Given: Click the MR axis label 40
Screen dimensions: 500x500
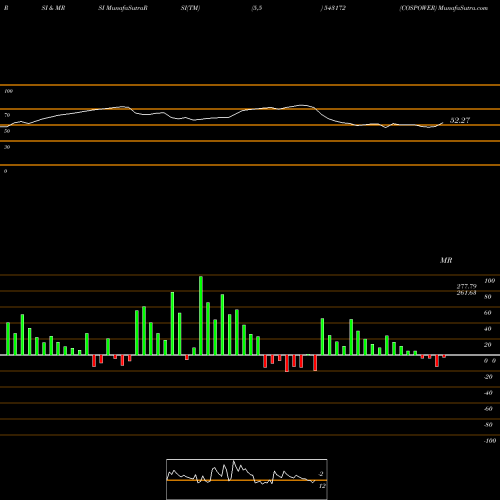Looking at the screenshot, I should pyautogui.click(x=488, y=329).
